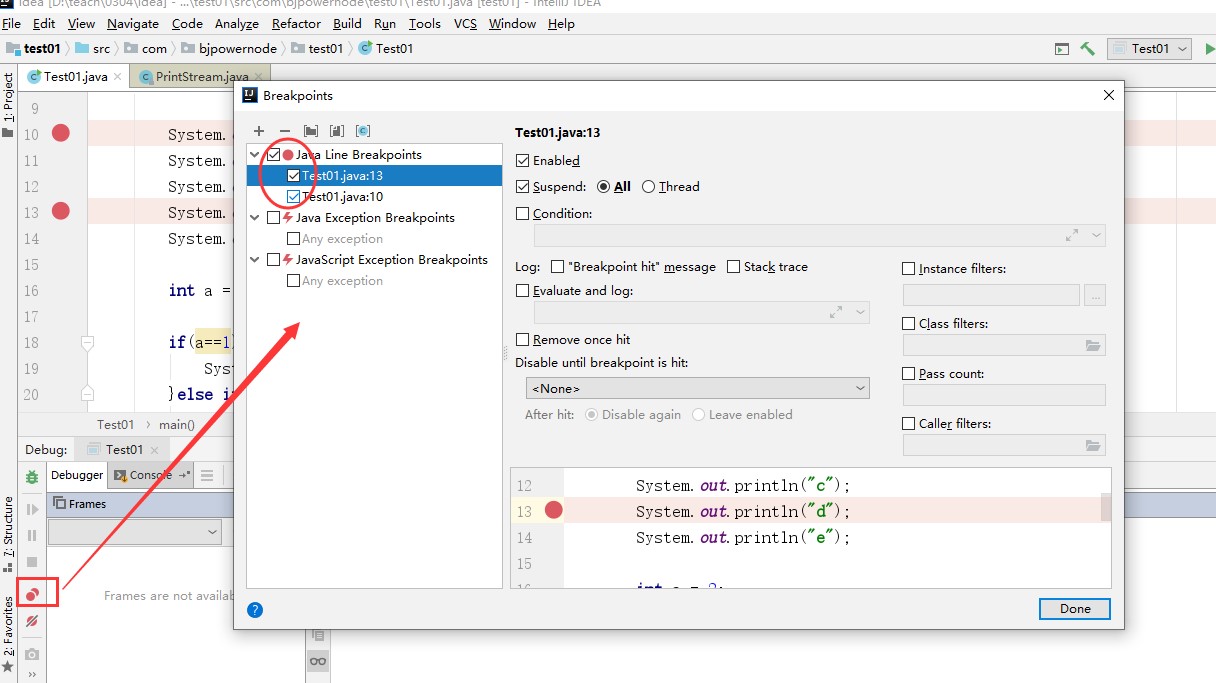The width and height of the screenshot is (1216, 683).
Task: Click Browse button beside Instance filters field
Action: click(x=1094, y=295)
